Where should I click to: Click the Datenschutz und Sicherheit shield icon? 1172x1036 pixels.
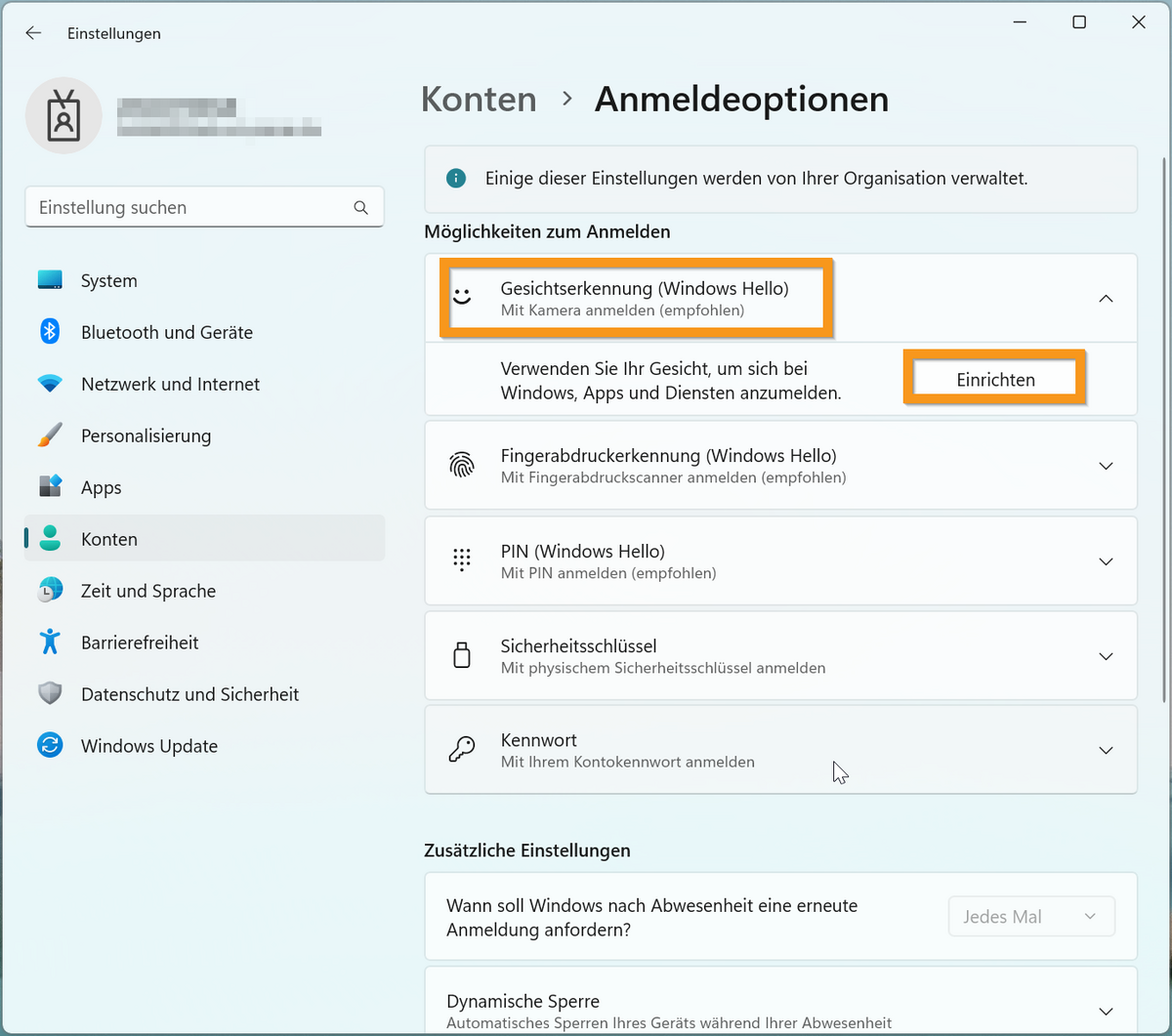50,694
